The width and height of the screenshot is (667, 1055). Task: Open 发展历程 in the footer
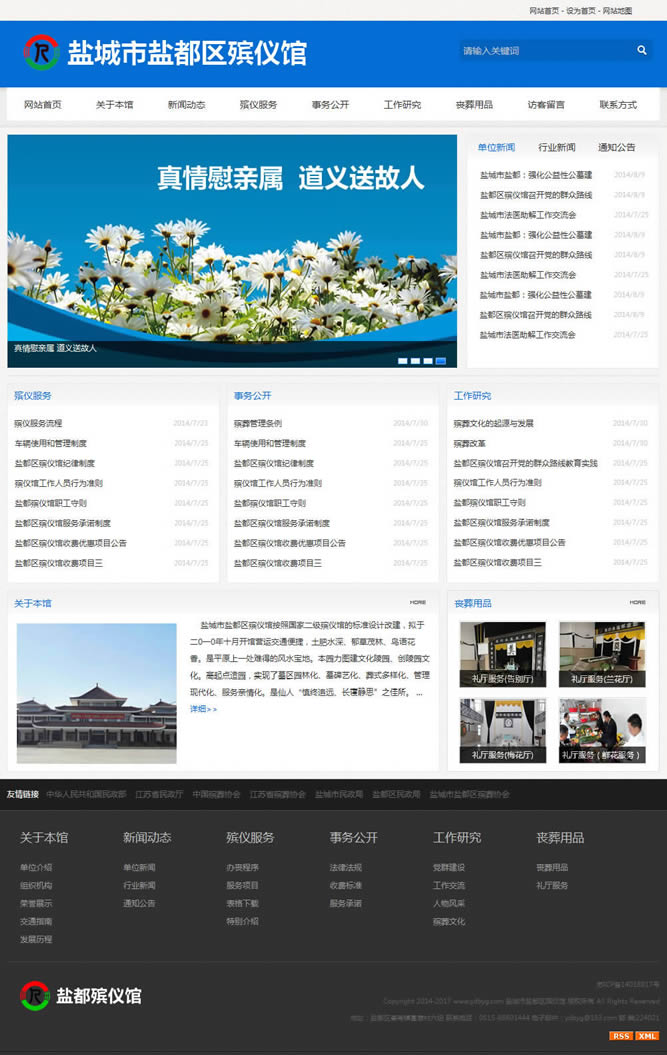(x=36, y=939)
